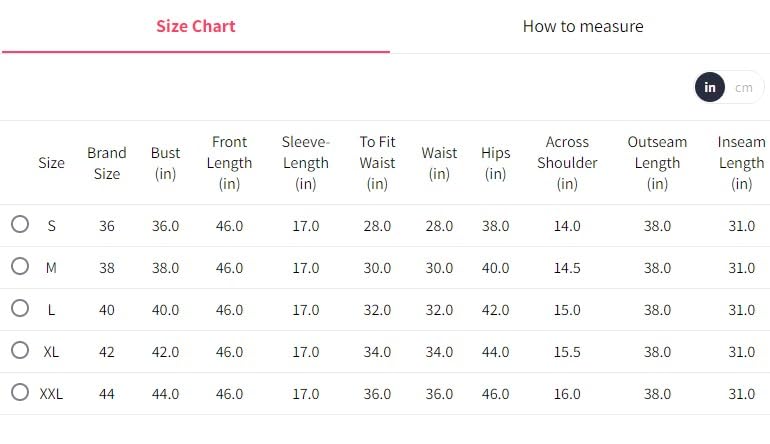Set units to inches
Screen dimensions: 770x444
point(710,87)
